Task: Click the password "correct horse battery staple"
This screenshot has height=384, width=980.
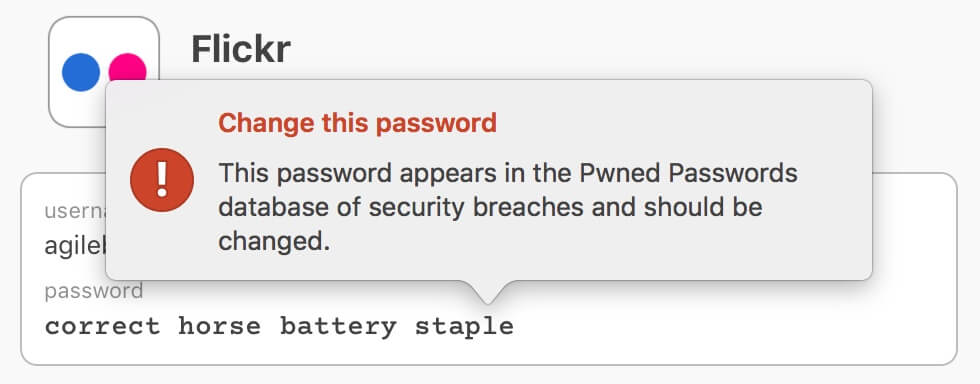Action: pyautogui.click(x=279, y=326)
